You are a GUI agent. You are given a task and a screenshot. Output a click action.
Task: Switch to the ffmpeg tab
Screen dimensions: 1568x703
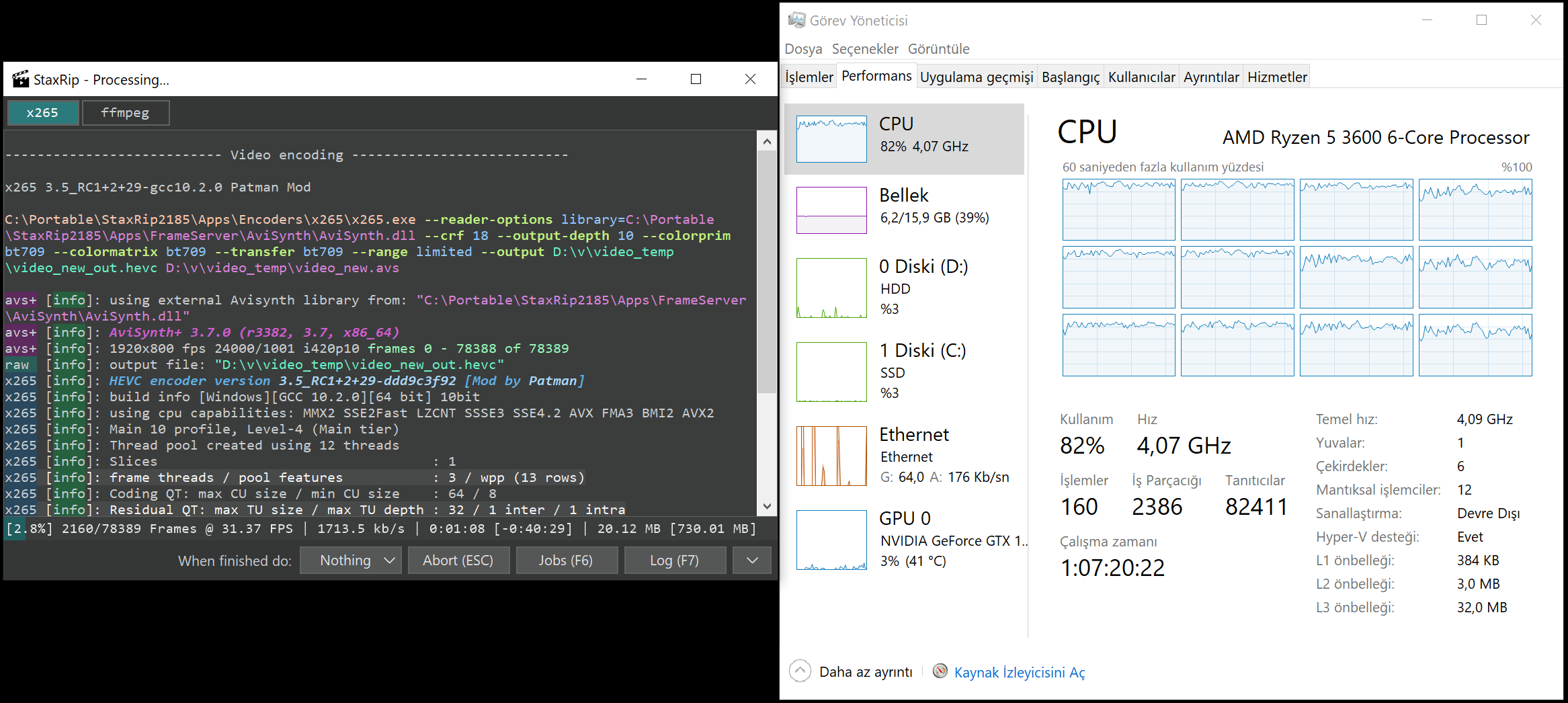125,112
